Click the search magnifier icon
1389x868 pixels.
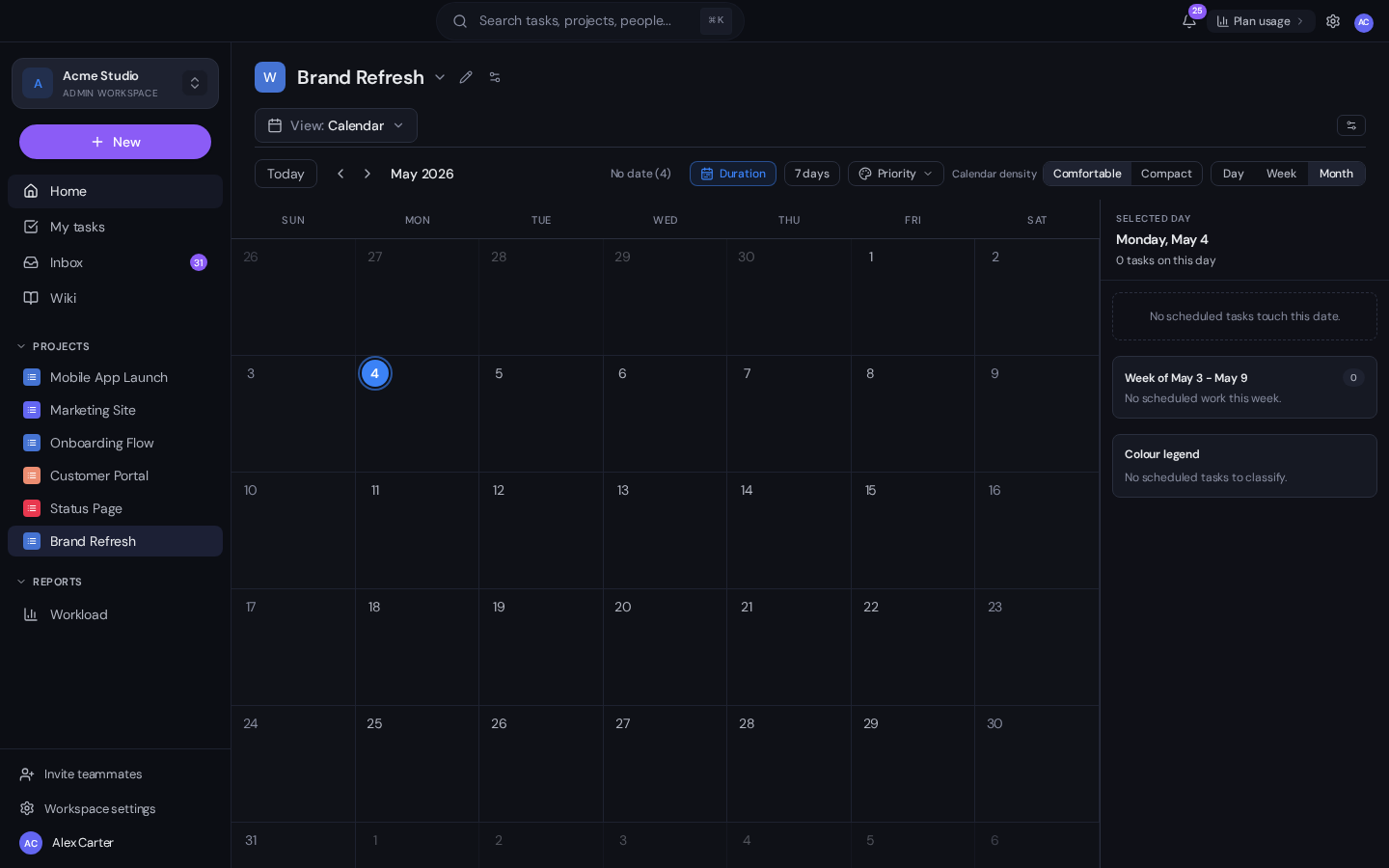click(x=460, y=21)
